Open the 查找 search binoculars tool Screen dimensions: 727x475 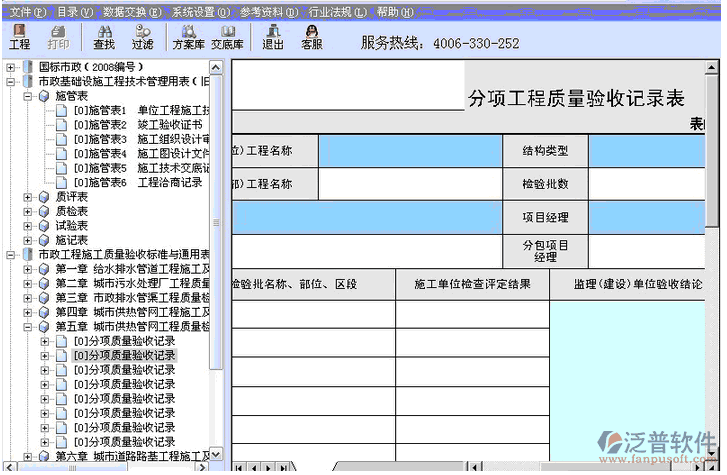[103, 37]
